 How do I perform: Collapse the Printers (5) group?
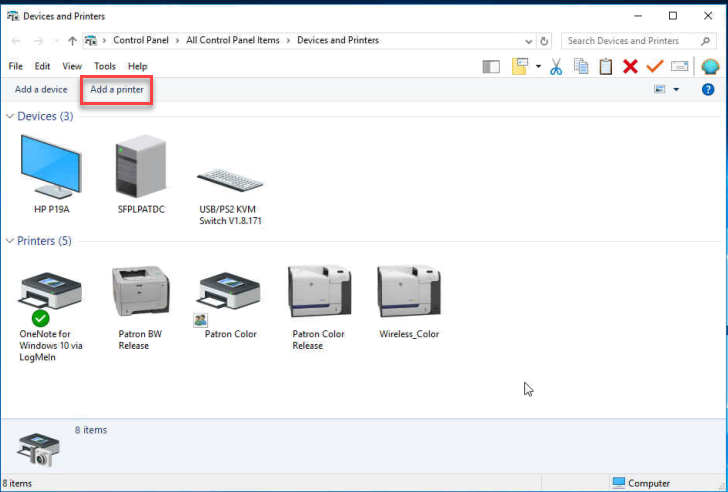pyautogui.click(x=10, y=241)
